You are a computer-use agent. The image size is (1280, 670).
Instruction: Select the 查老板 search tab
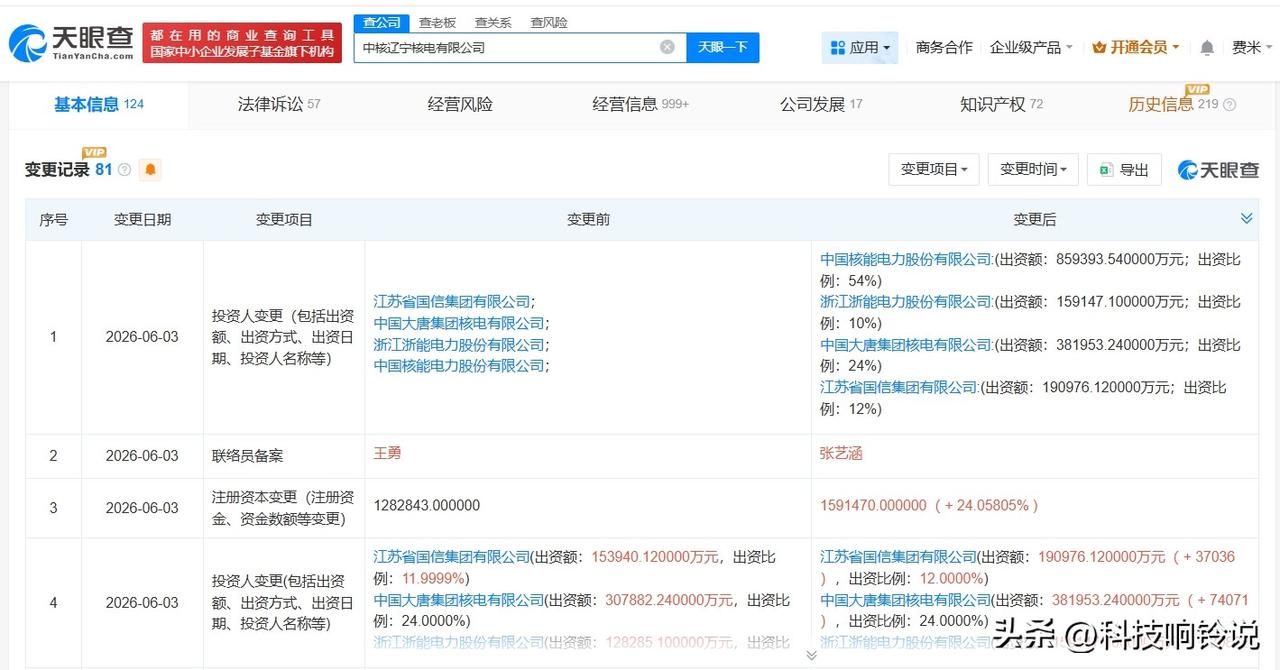tap(437, 22)
